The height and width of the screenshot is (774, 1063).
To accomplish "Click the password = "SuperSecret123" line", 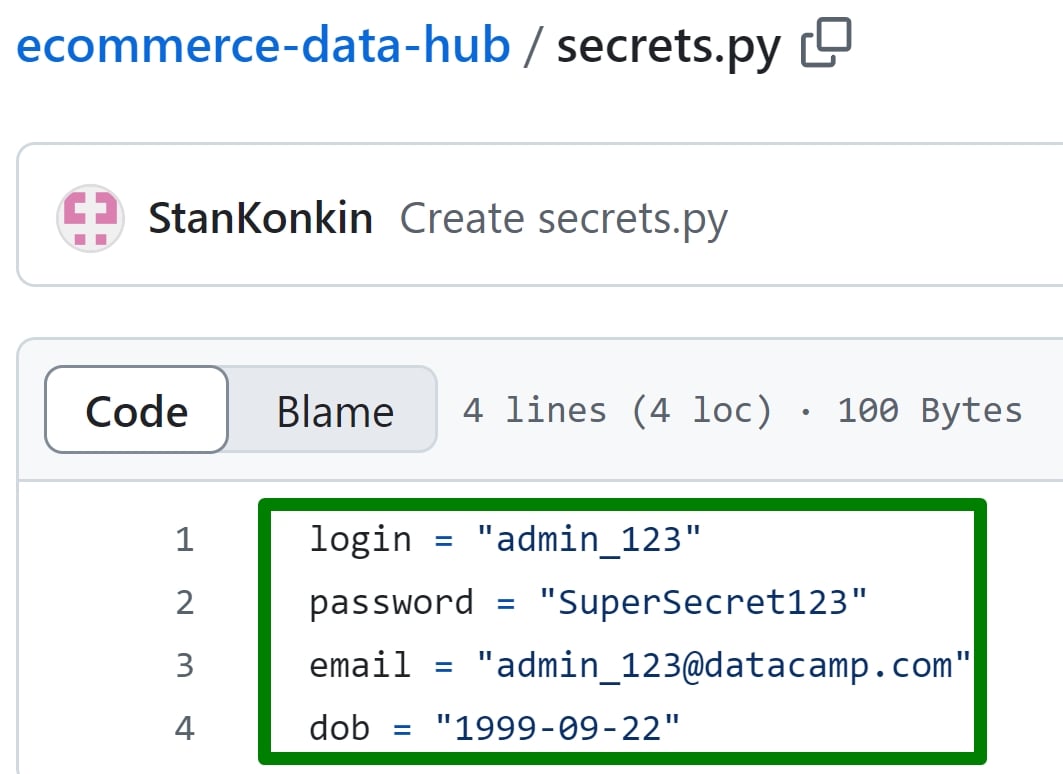I will pyautogui.click(x=588, y=603).
